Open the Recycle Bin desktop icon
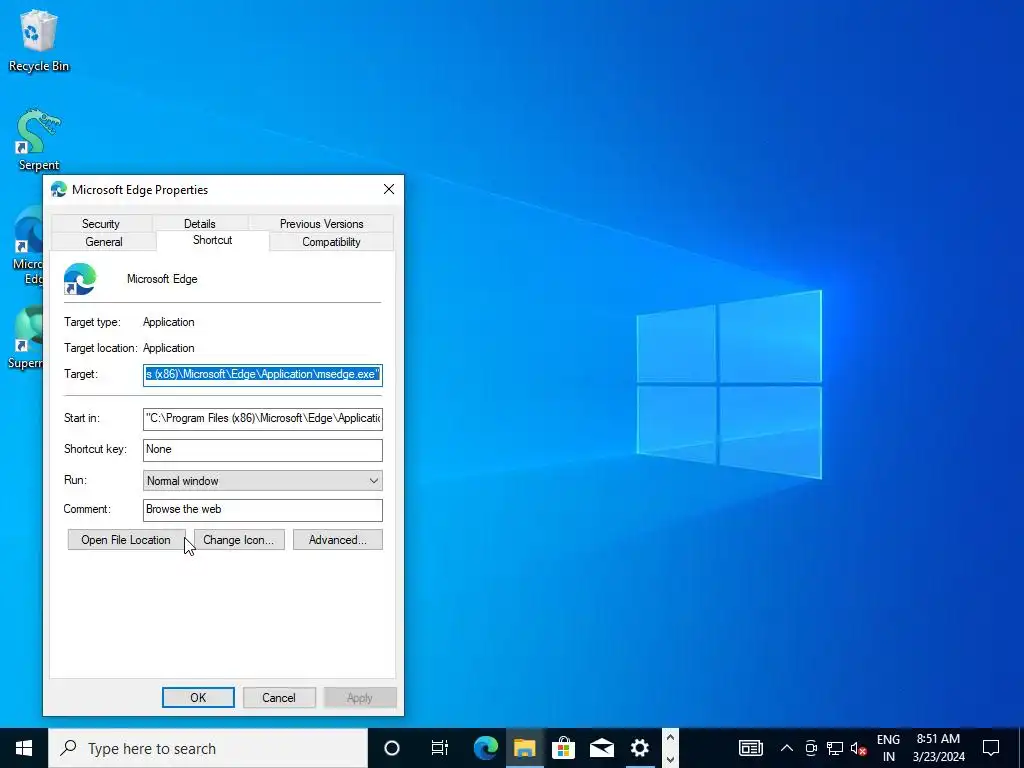 coord(39,40)
